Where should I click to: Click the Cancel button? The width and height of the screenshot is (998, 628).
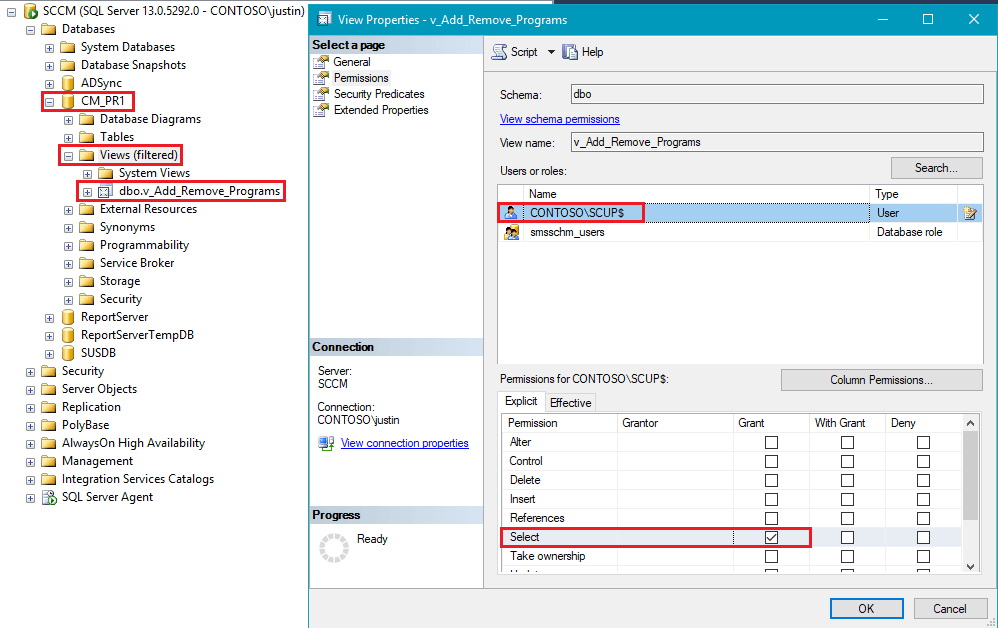click(950, 608)
